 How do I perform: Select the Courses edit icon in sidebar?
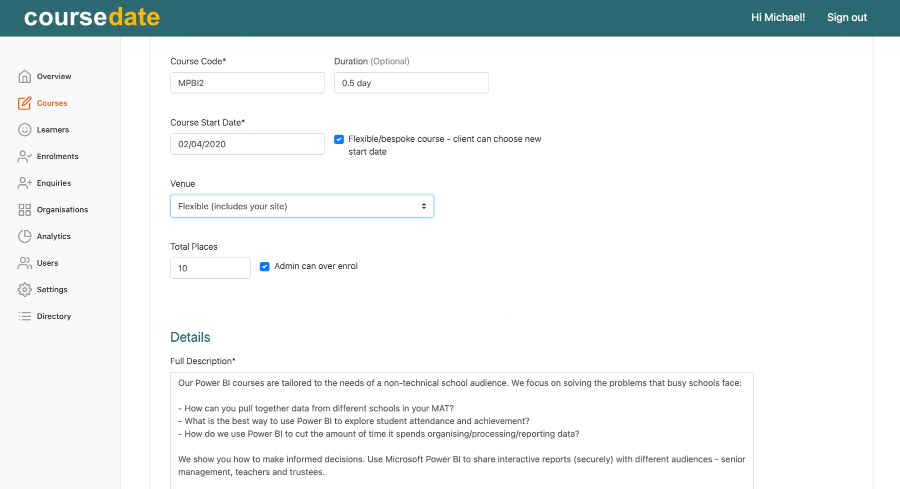[24, 103]
